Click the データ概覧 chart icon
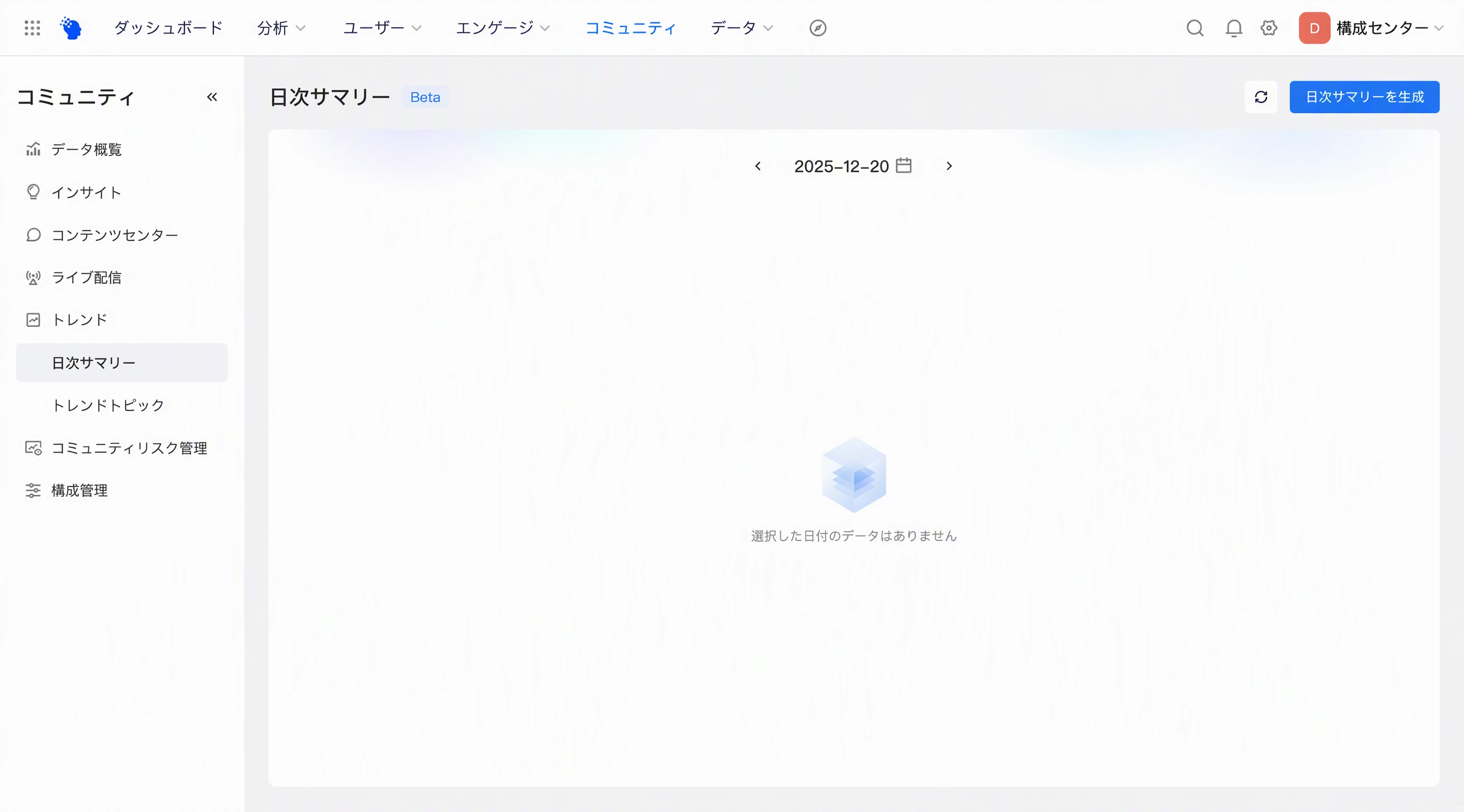Image resolution: width=1464 pixels, height=812 pixels. [x=33, y=149]
